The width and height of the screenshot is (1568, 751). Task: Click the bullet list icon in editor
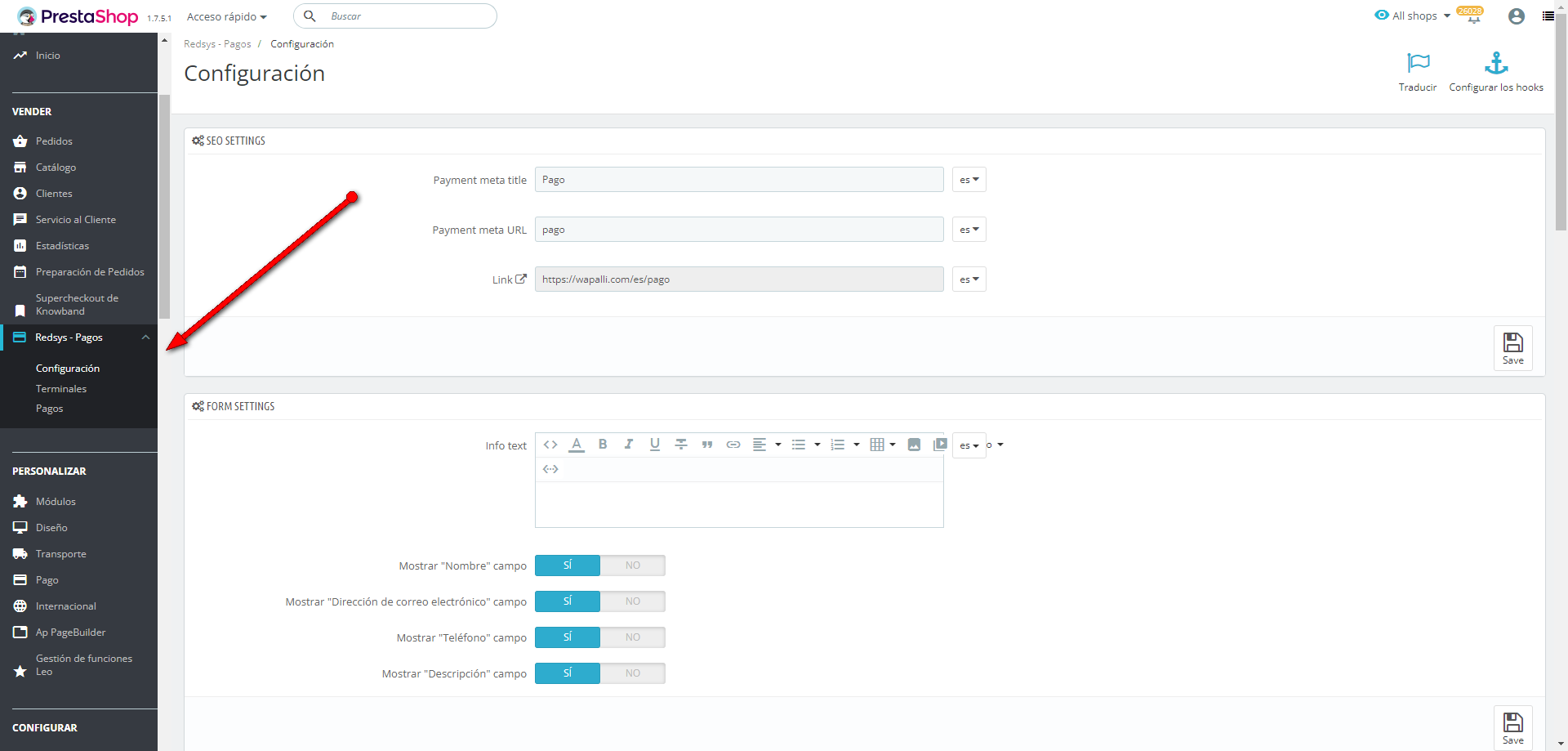(799, 445)
